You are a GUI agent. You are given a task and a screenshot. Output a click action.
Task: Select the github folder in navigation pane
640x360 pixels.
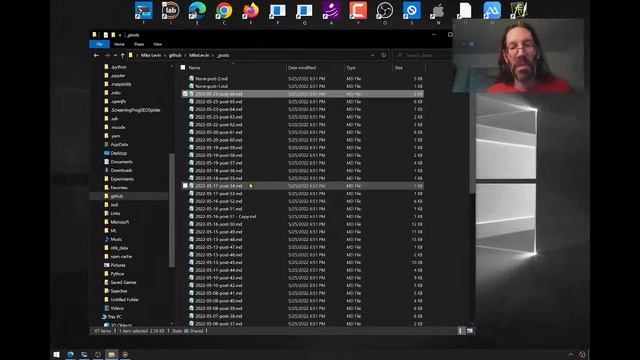click(117, 196)
